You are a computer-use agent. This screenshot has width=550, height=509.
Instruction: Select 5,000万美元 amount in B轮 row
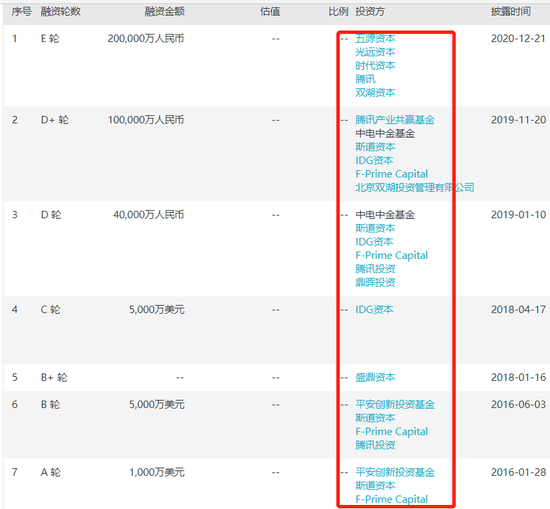157,404
